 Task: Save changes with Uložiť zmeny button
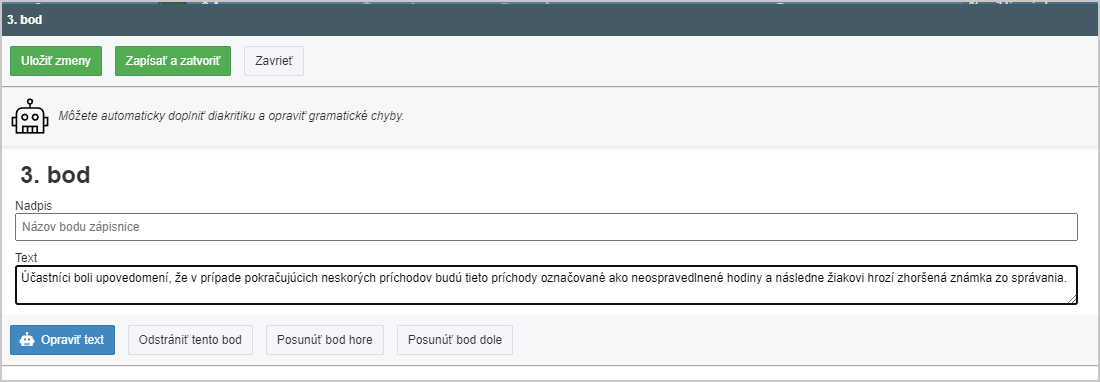[56, 61]
